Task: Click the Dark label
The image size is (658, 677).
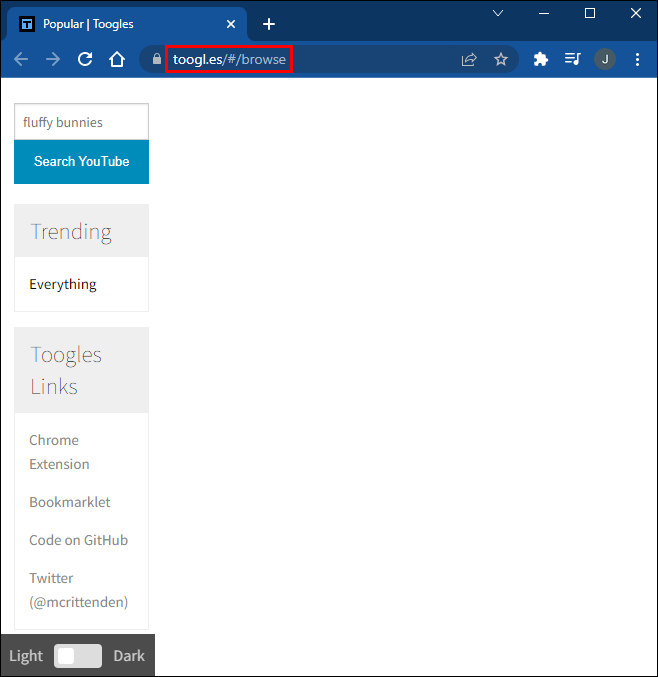Action: tap(129, 656)
